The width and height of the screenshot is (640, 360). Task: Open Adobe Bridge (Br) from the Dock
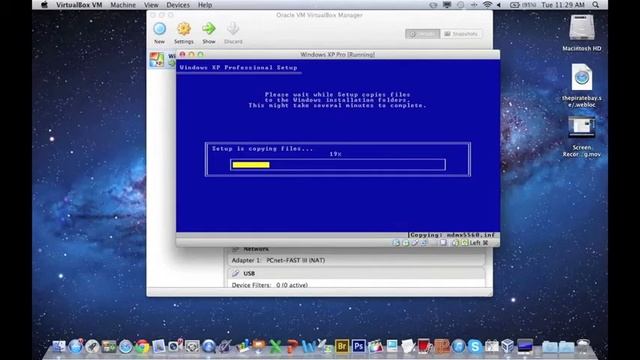pyautogui.click(x=342, y=347)
